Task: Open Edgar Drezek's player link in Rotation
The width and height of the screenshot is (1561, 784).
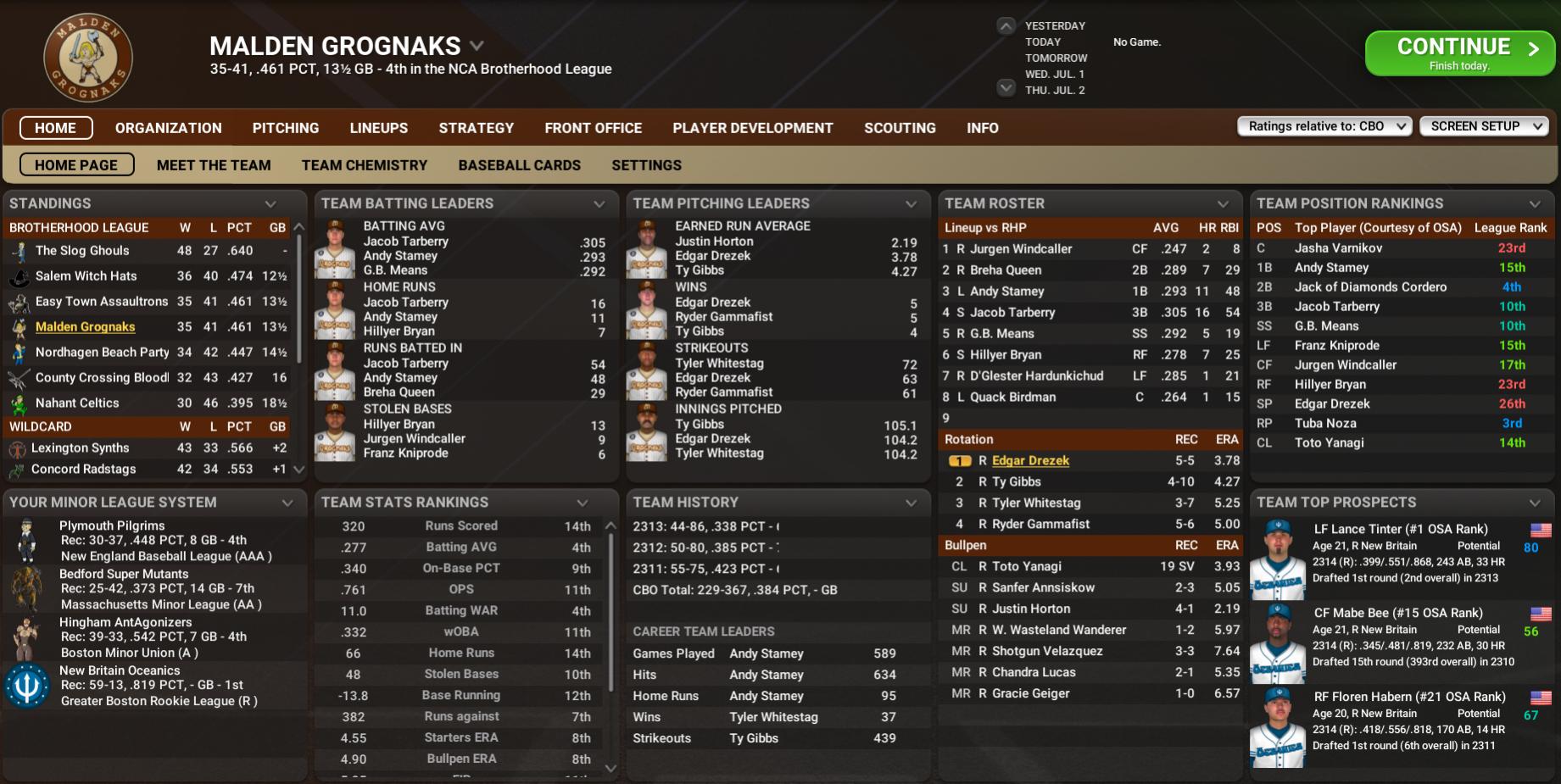Action: coord(1030,460)
